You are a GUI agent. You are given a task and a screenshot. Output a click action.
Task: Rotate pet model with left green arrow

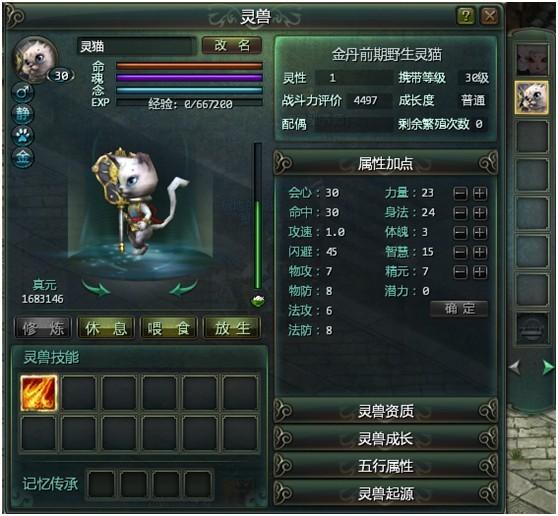click(96, 288)
